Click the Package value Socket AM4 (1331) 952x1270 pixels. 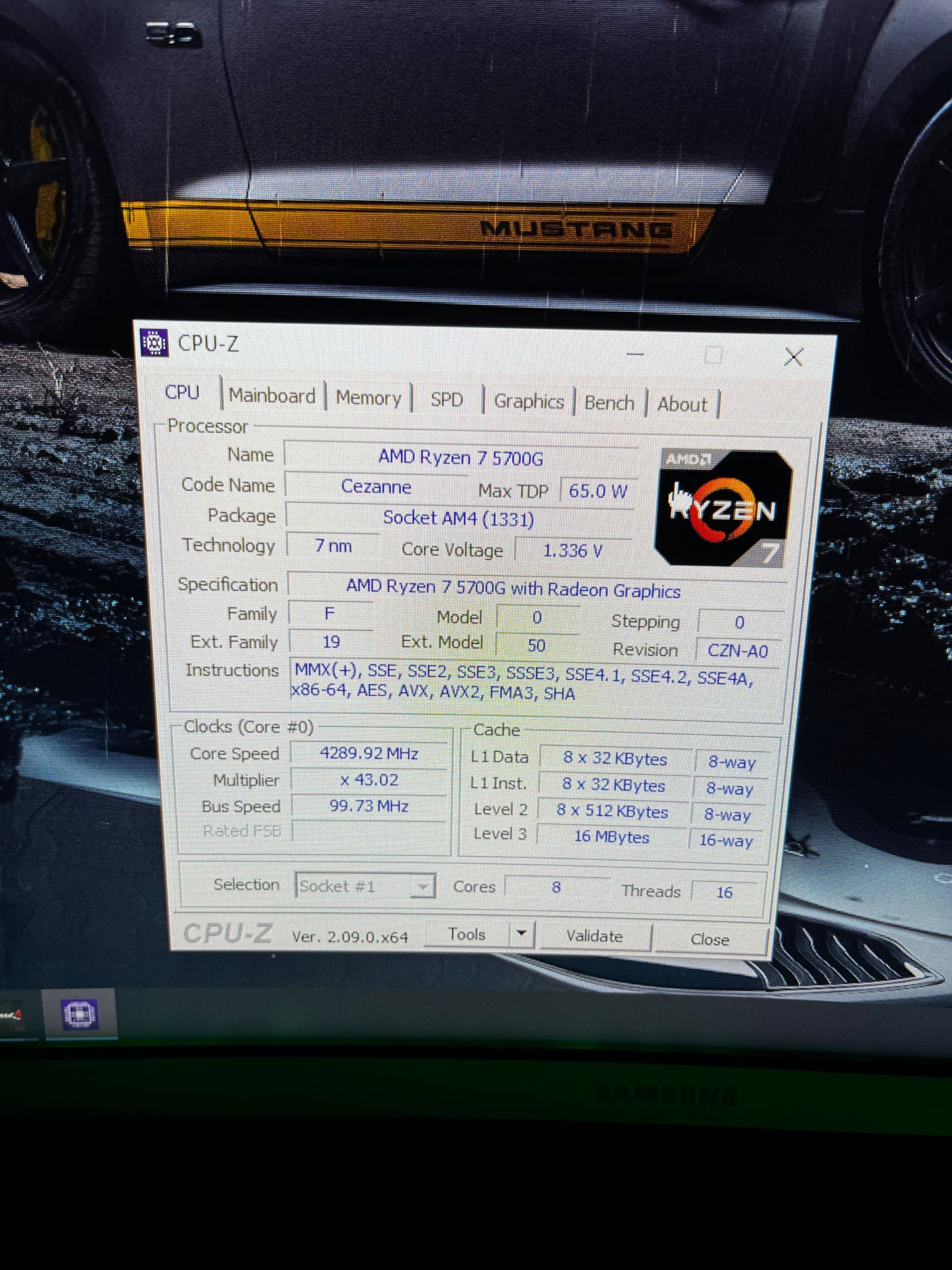pos(459,518)
